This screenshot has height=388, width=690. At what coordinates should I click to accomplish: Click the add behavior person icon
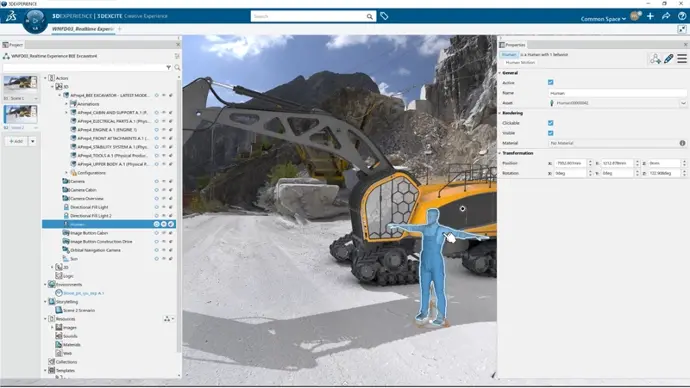click(655, 59)
